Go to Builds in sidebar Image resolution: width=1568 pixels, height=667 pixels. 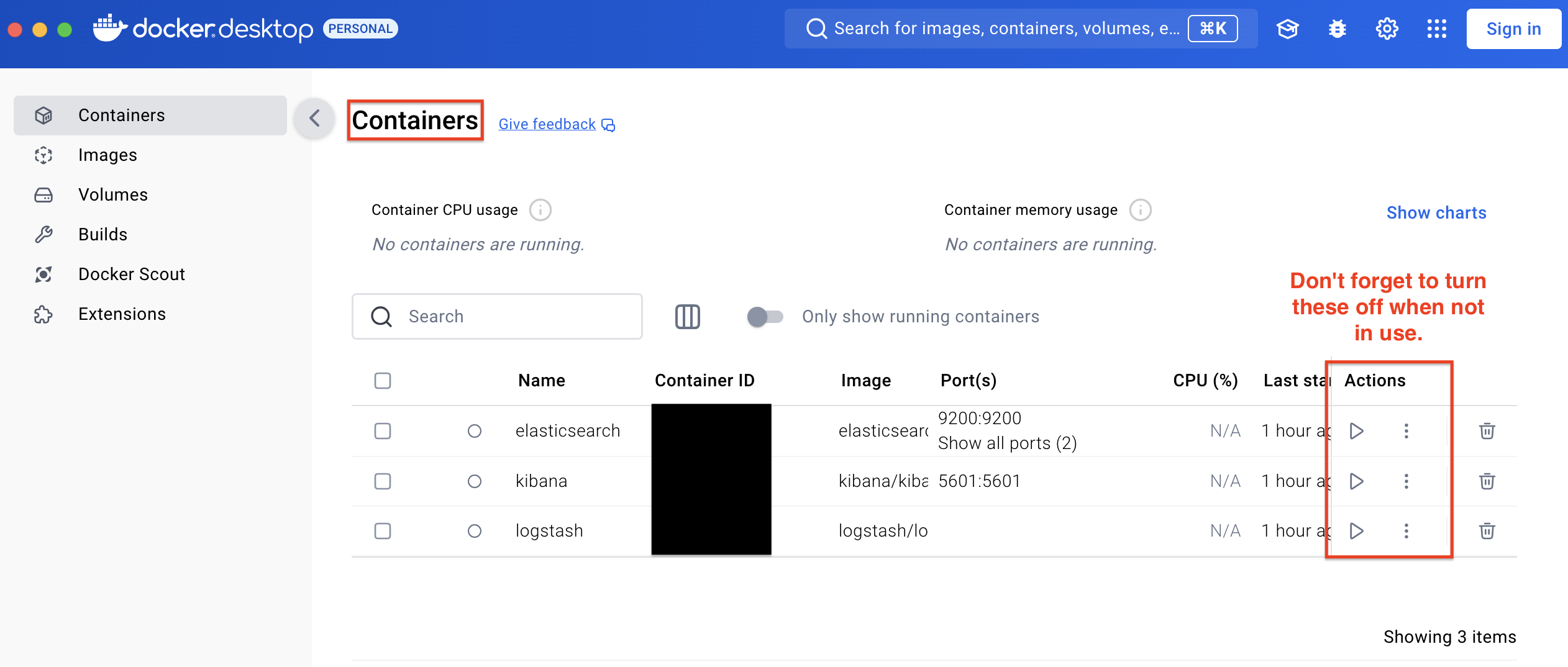(150, 235)
